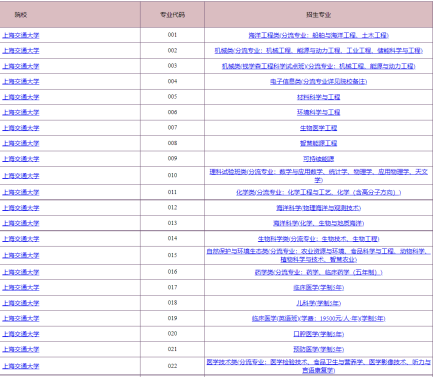The height and width of the screenshot is (377, 433).
Task: Click 上海交通大学 link in row 005
Action: [x=21, y=97]
